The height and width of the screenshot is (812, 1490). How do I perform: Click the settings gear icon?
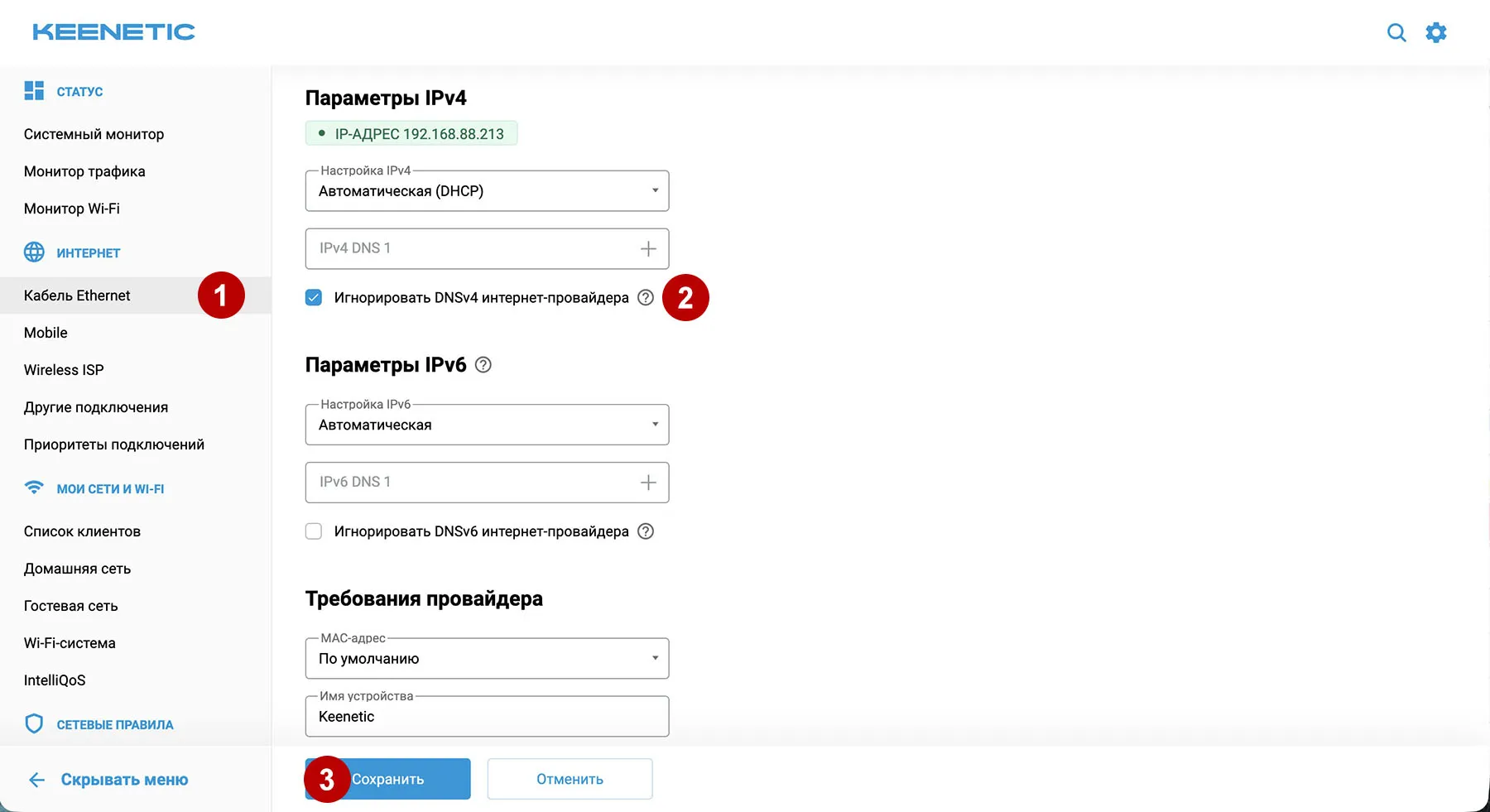(1436, 32)
